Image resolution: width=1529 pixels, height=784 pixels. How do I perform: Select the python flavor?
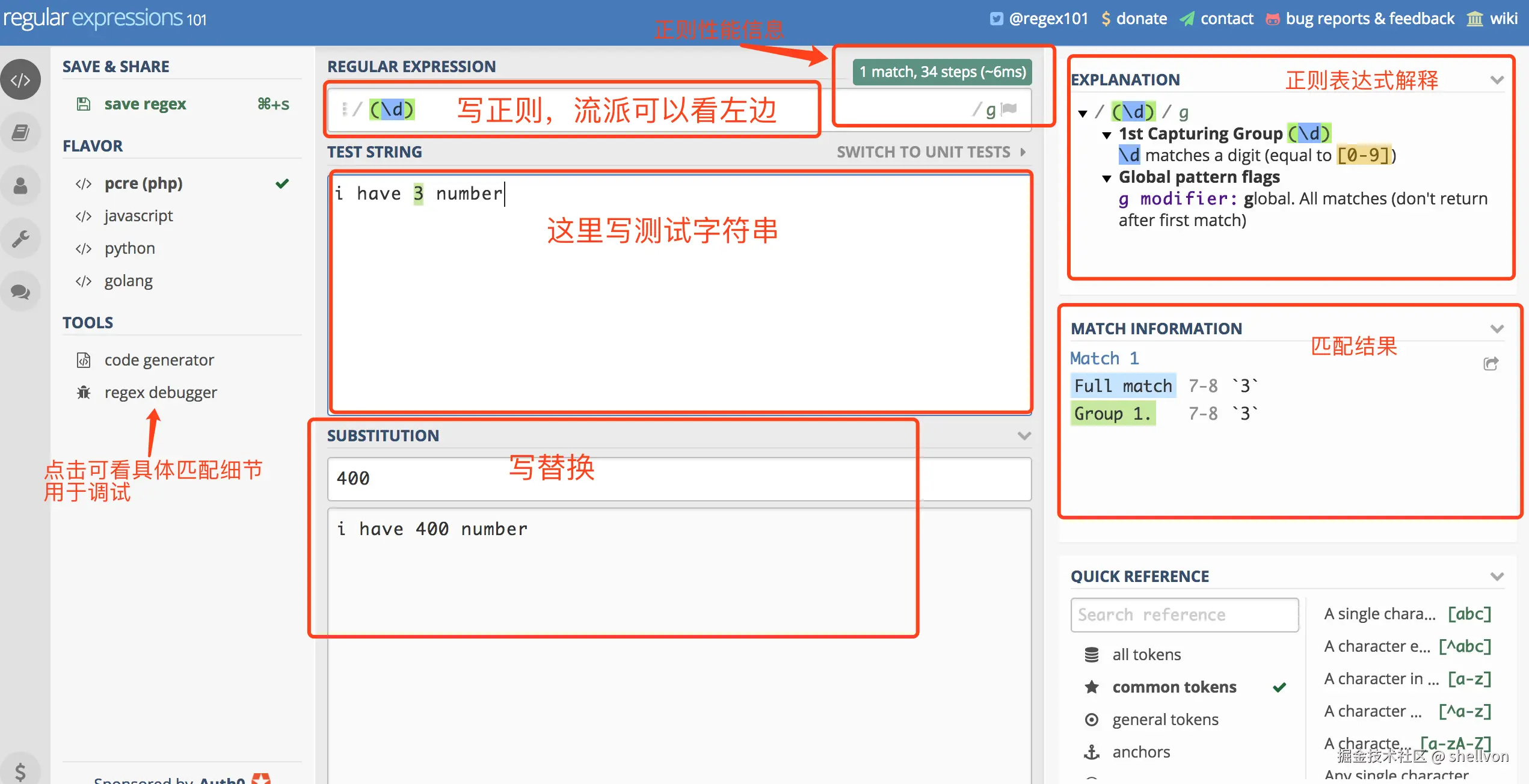click(129, 248)
